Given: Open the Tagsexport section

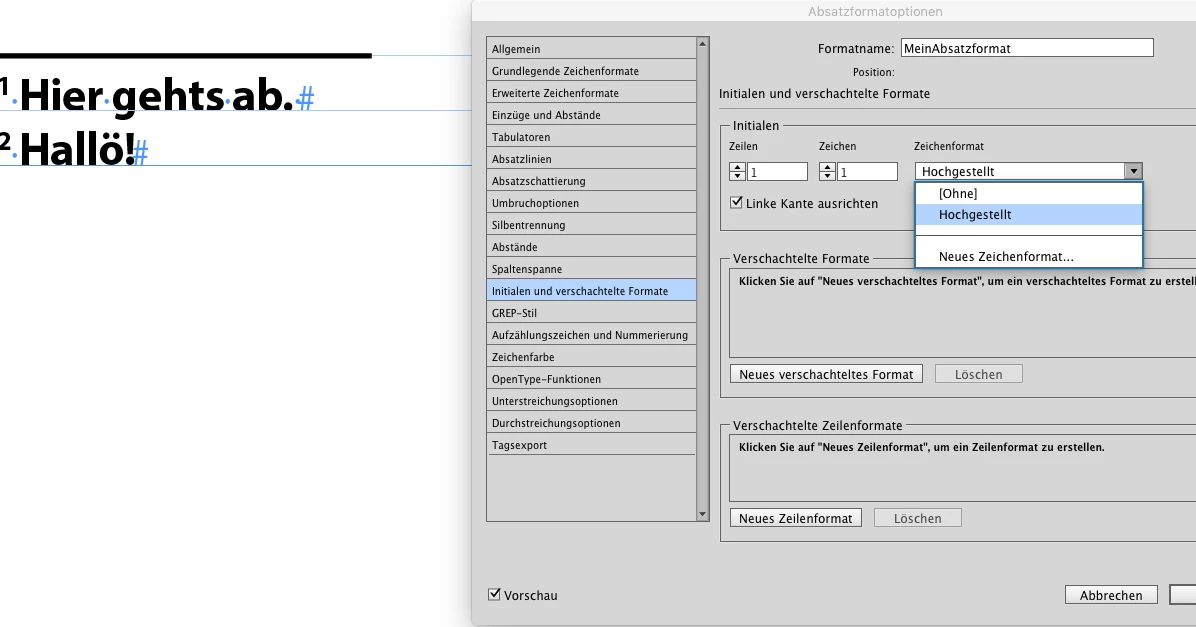Looking at the screenshot, I should click(591, 445).
